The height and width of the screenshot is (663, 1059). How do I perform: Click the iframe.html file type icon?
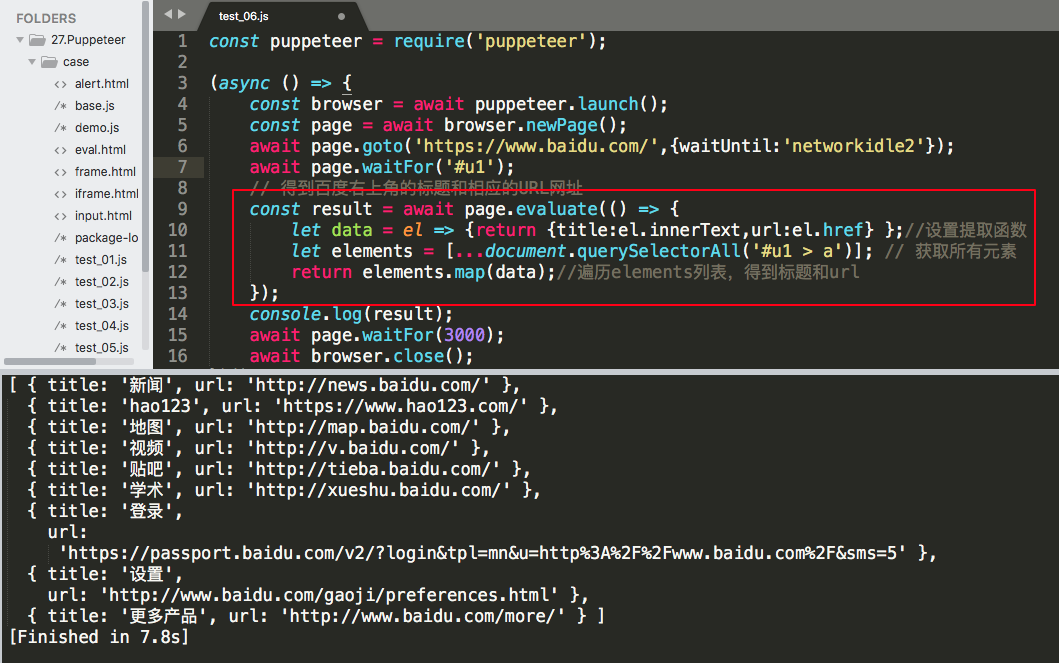(61, 194)
